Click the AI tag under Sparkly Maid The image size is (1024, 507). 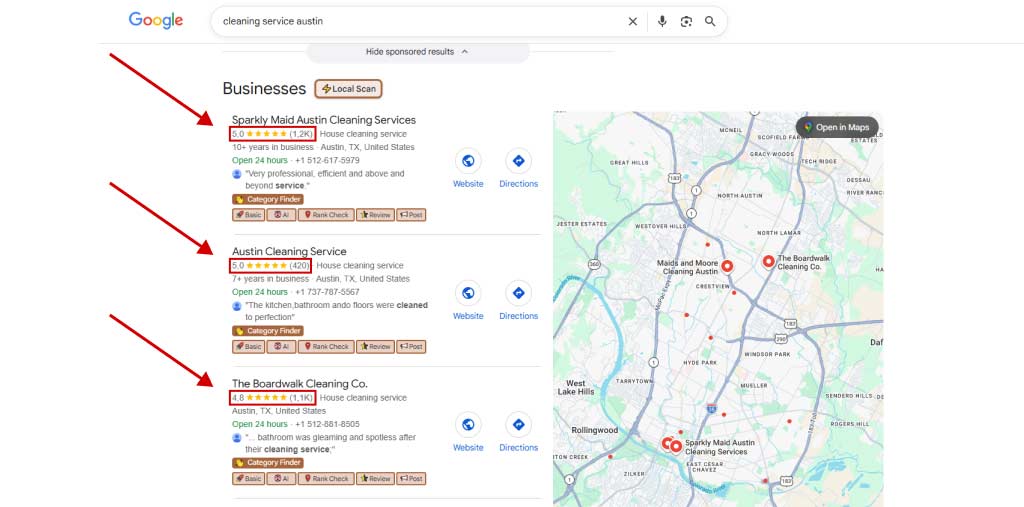[282, 215]
